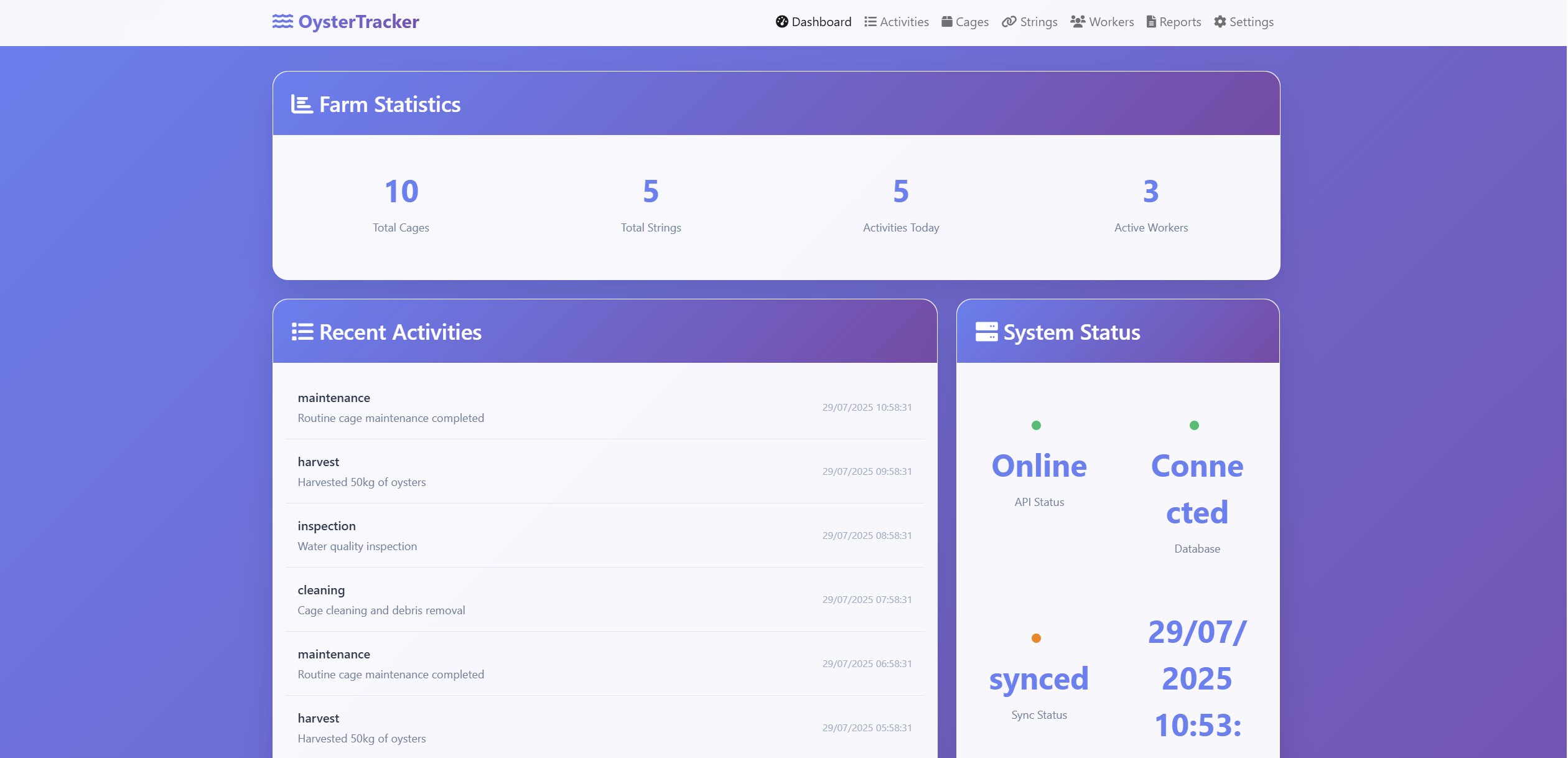The width and height of the screenshot is (1568, 758).
Task: Open the Dashboard nav item
Action: point(814,22)
